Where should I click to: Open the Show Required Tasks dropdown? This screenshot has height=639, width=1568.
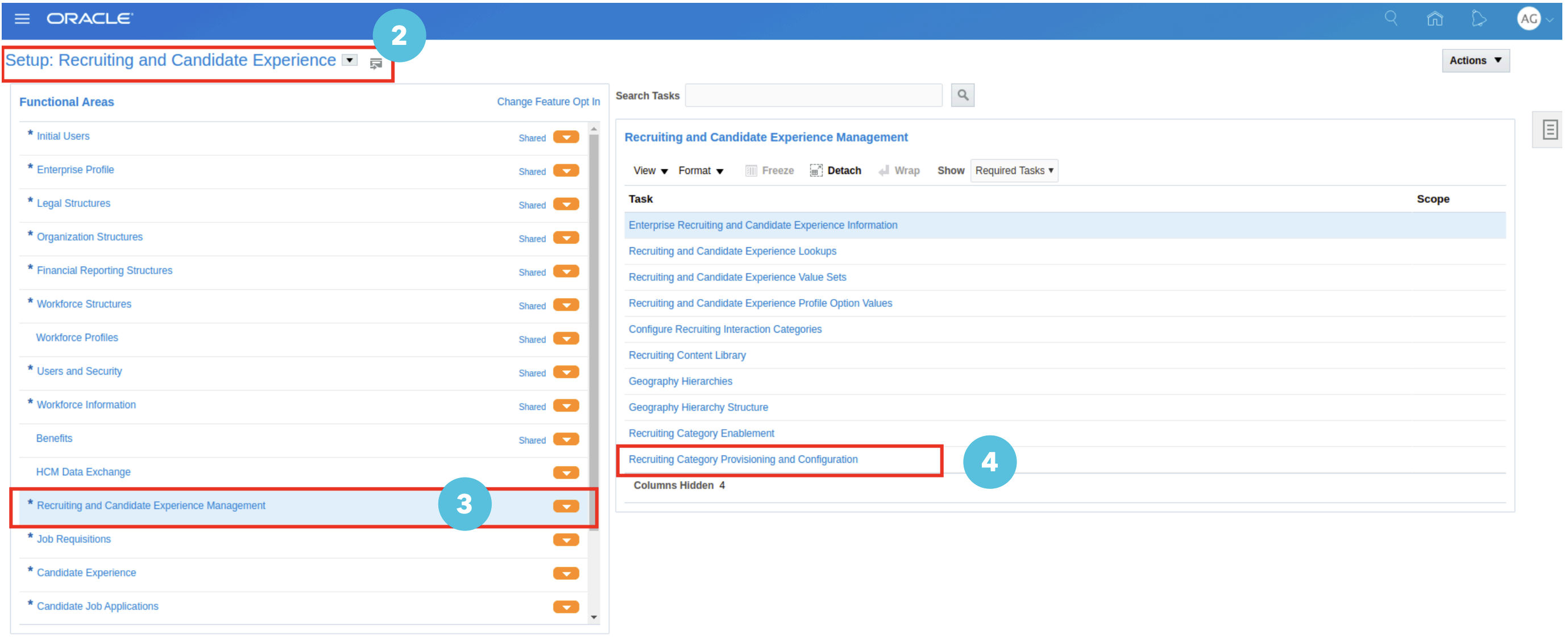coord(1014,171)
